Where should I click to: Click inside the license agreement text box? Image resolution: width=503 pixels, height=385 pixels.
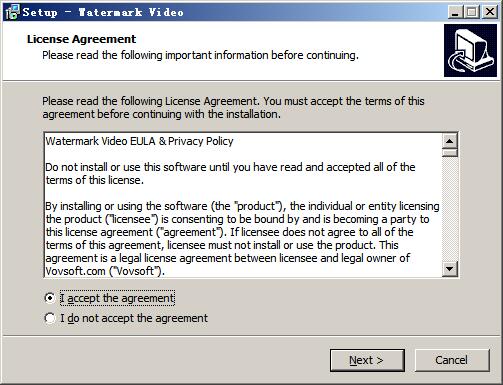243,205
